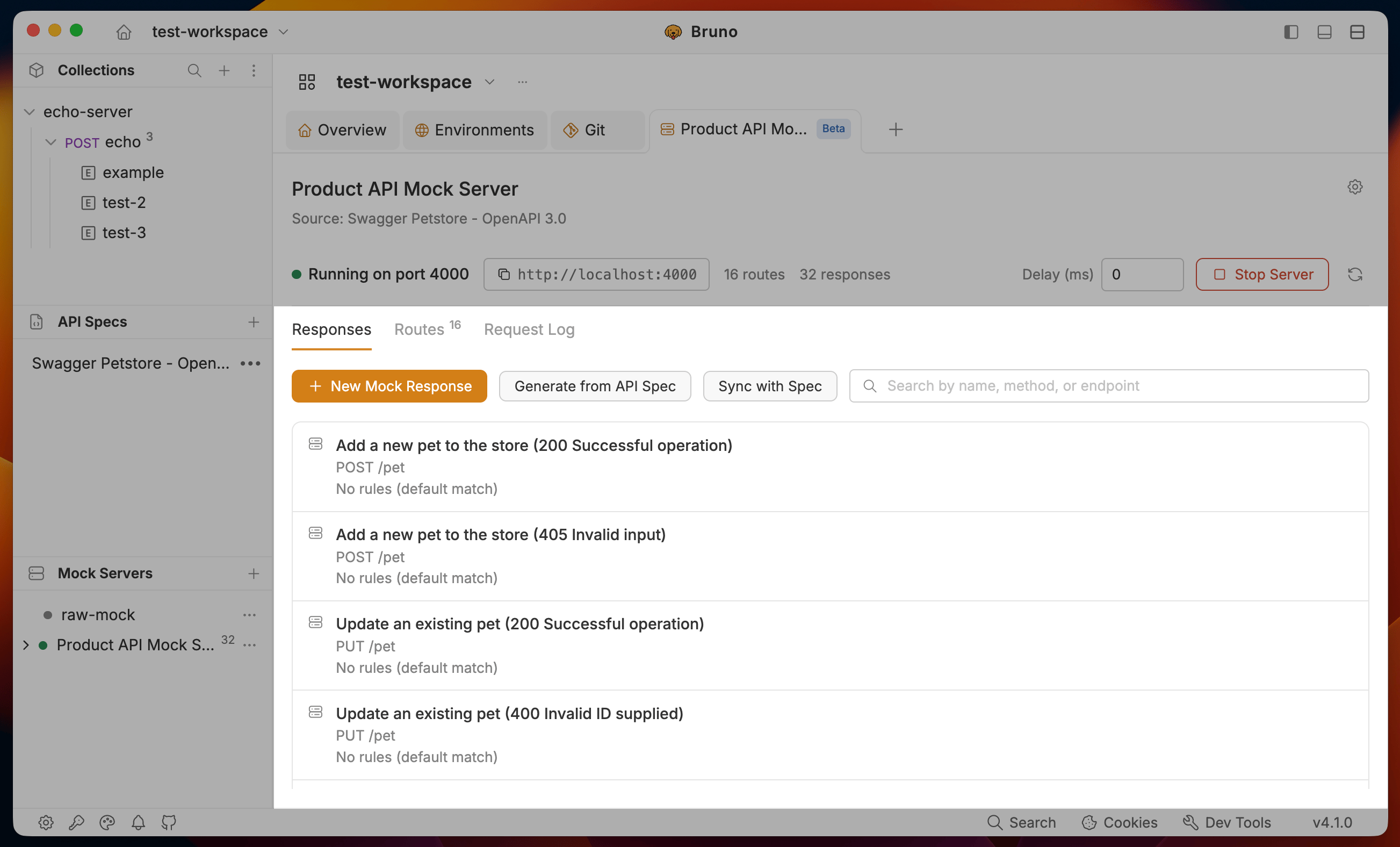Open Search in the status bar

1021,823
